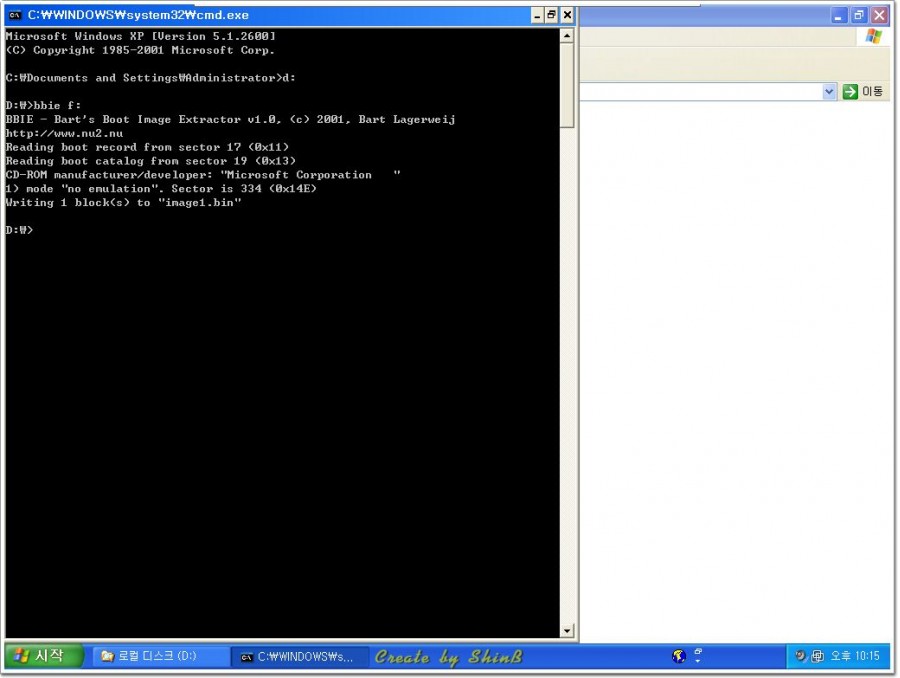Switch to C:\WINDOWS\s... taskbar button
900x678 pixels.
click(x=300, y=656)
